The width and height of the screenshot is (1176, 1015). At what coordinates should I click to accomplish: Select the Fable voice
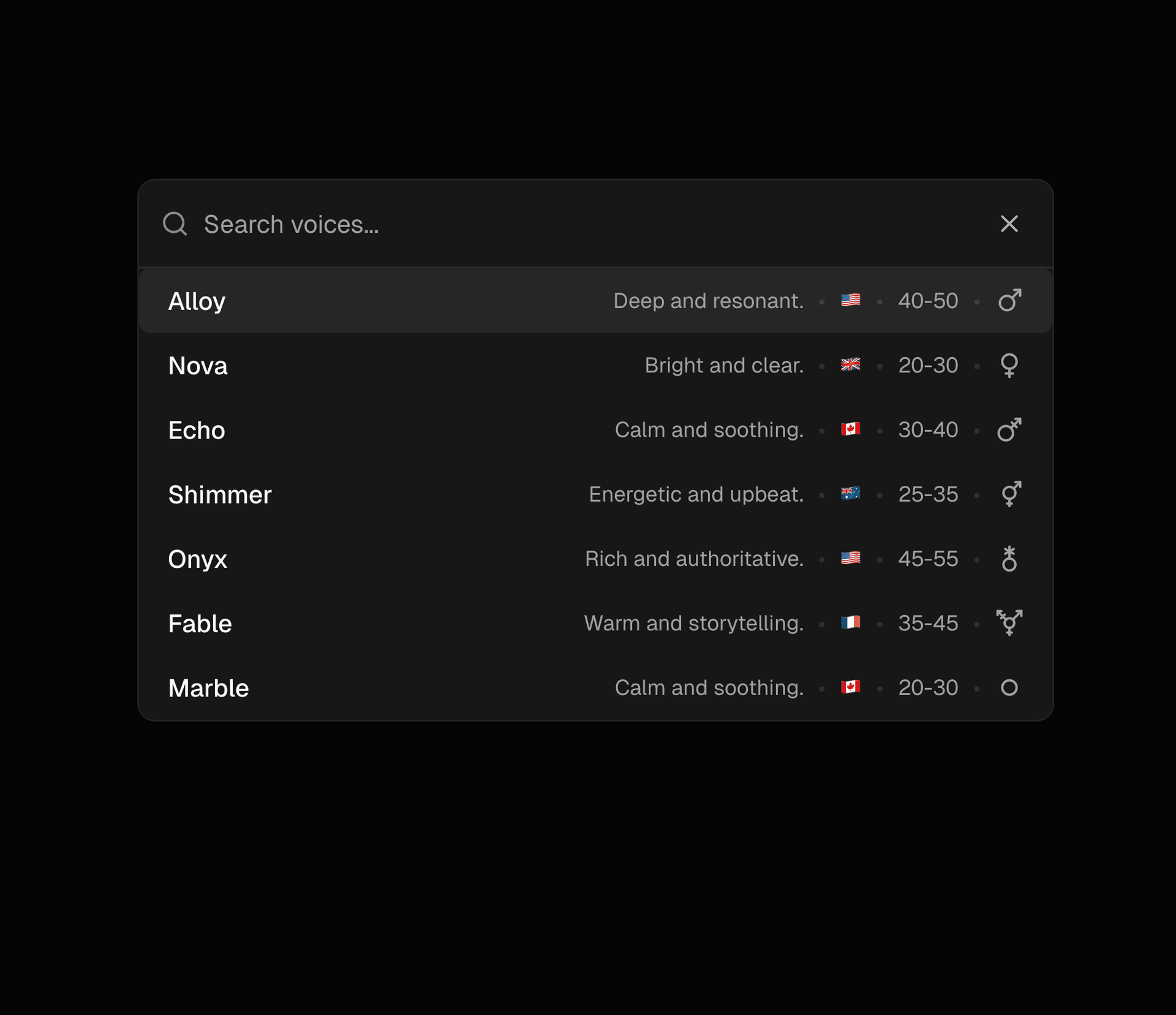[x=200, y=624]
